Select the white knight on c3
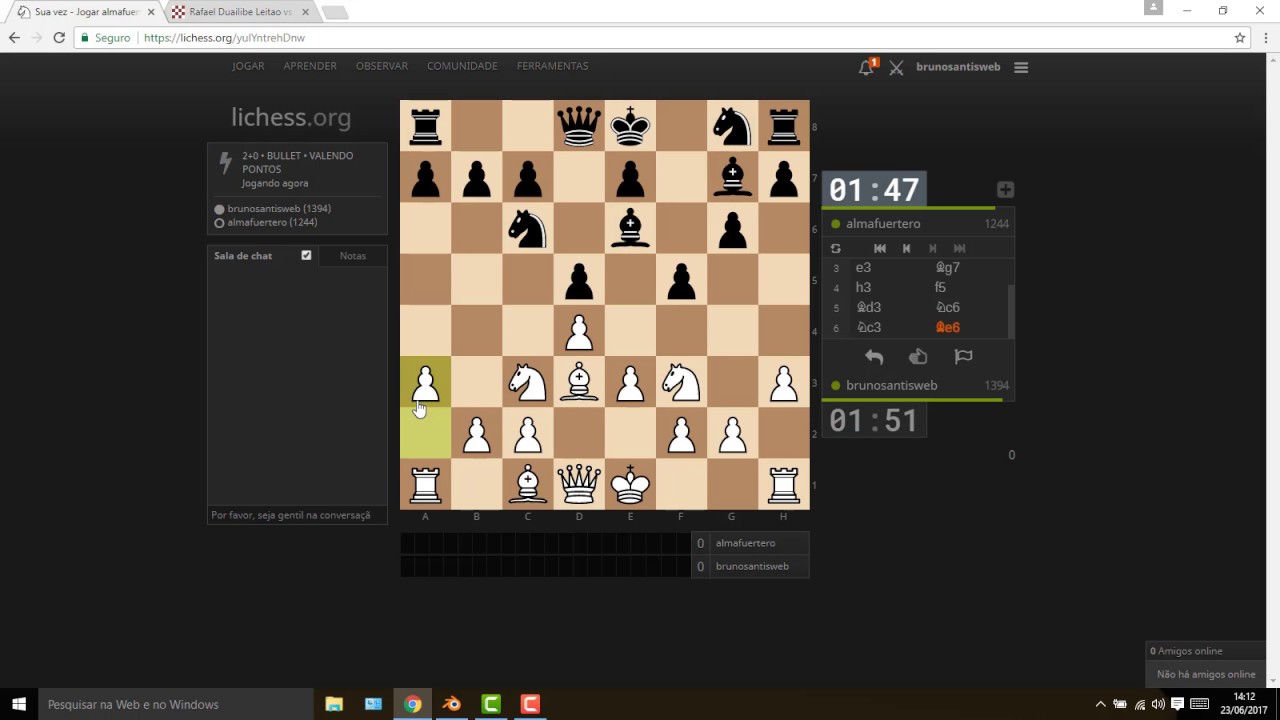This screenshot has width=1280, height=720. pyautogui.click(x=528, y=382)
